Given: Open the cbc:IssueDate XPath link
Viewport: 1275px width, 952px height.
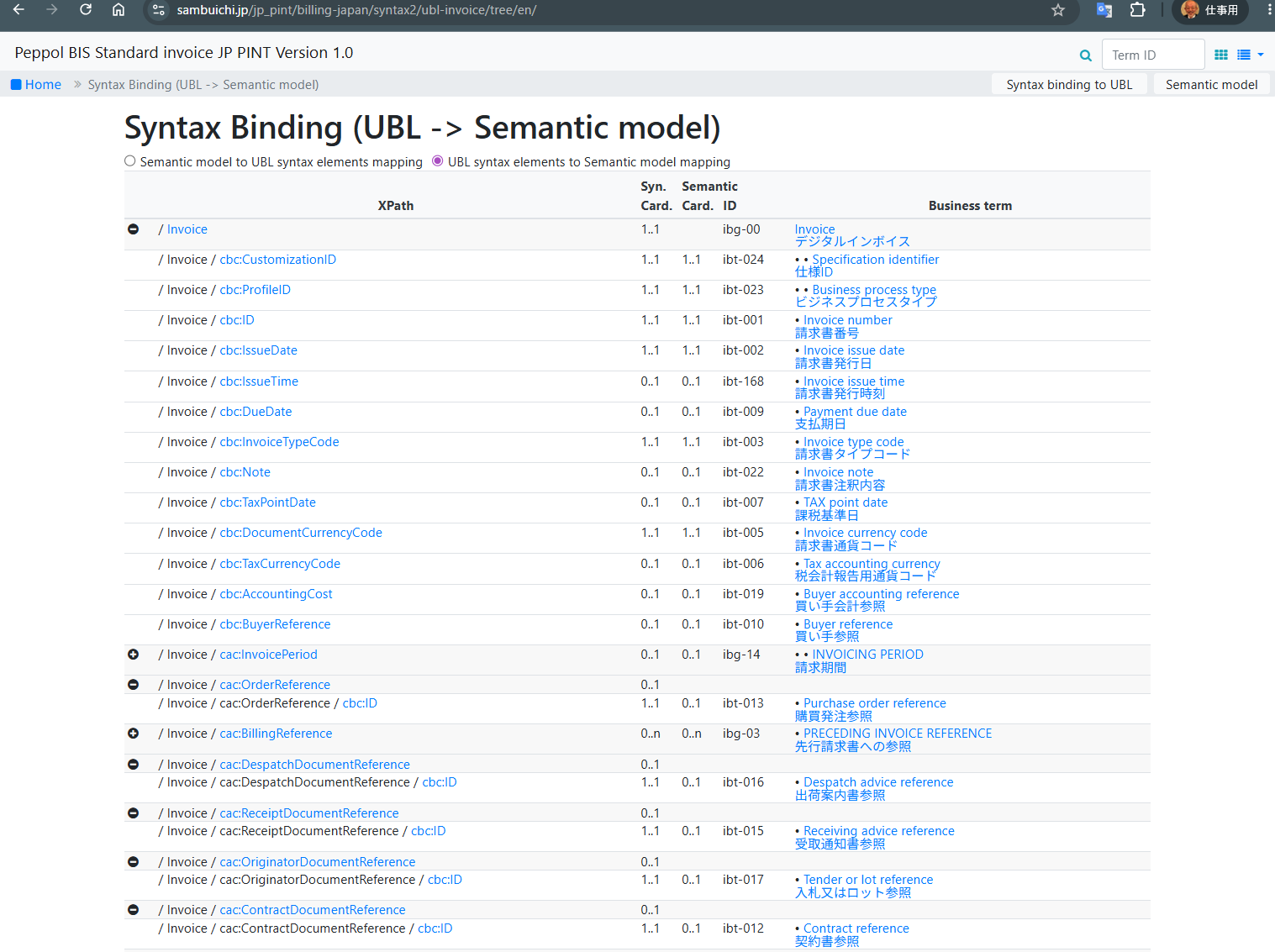Looking at the screenshot, I should (259, 350).
